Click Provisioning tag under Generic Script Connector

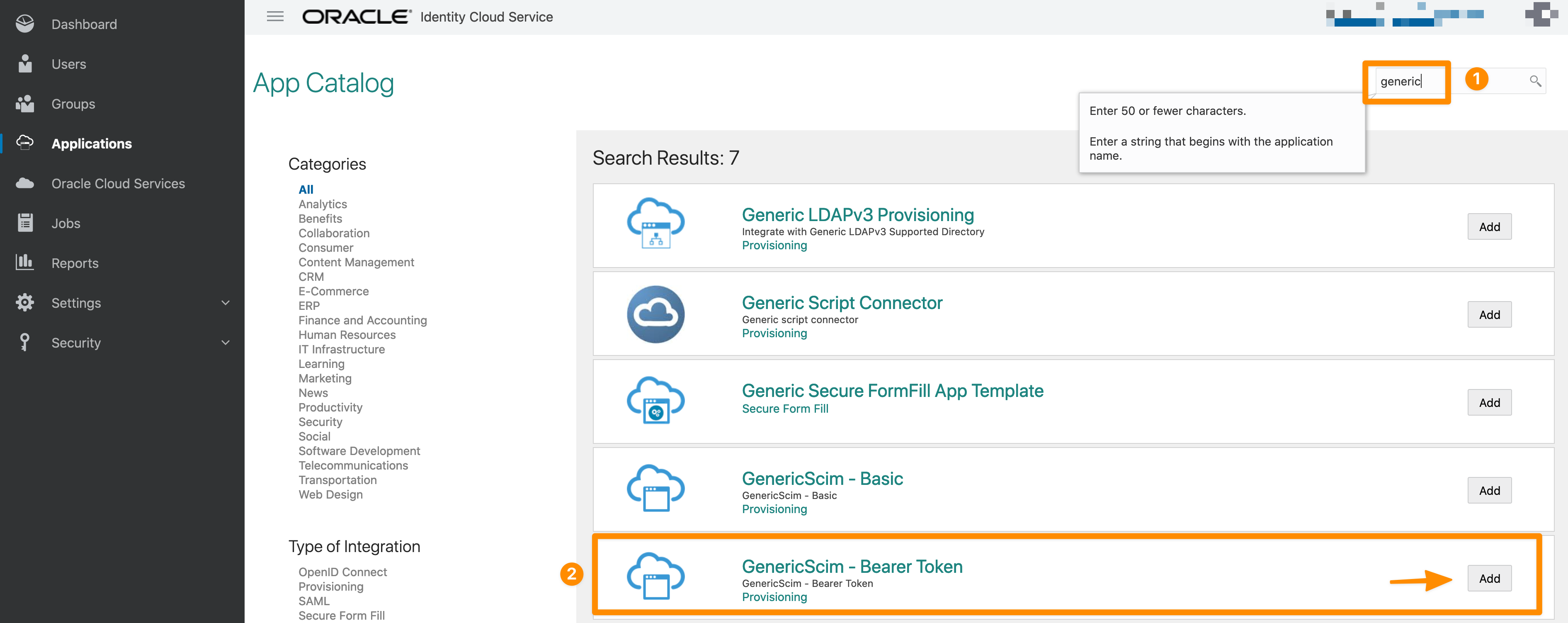pos(774,333)
